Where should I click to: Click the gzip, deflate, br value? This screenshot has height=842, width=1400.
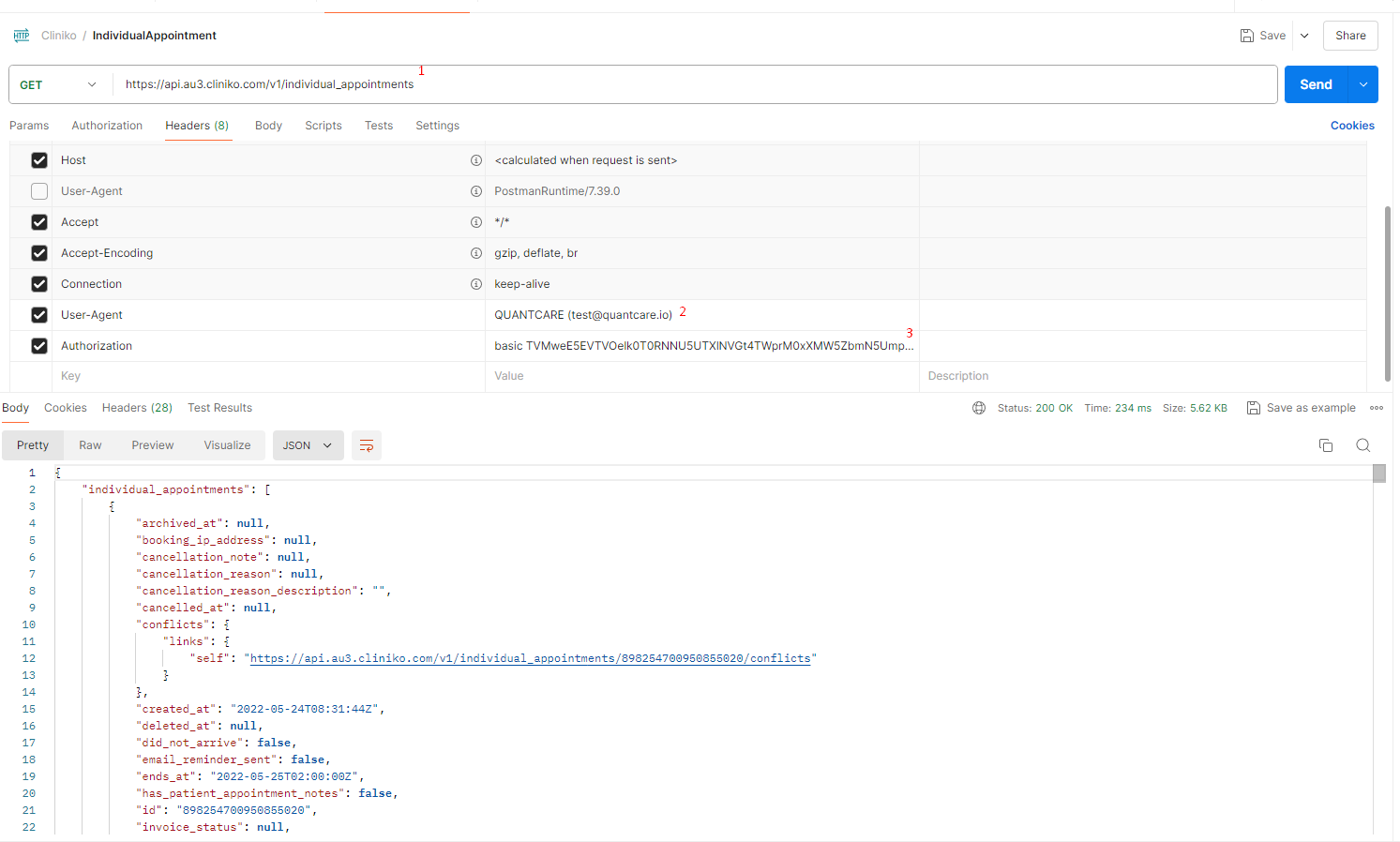tap(536, 253)
